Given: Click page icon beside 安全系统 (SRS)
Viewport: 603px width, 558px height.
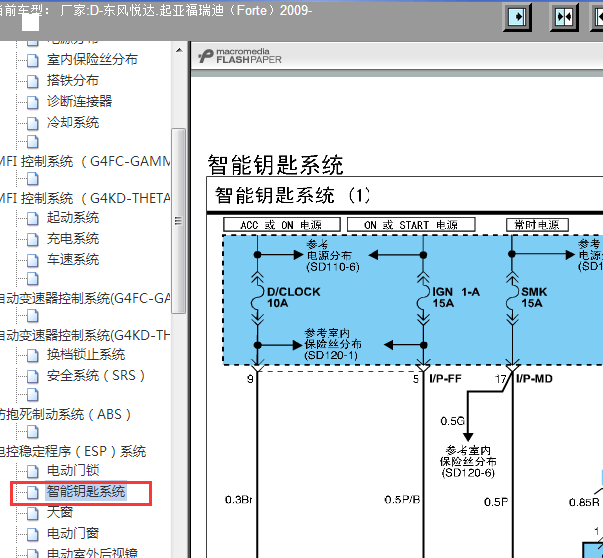Looking at the screenshot, I should point(33,376).
